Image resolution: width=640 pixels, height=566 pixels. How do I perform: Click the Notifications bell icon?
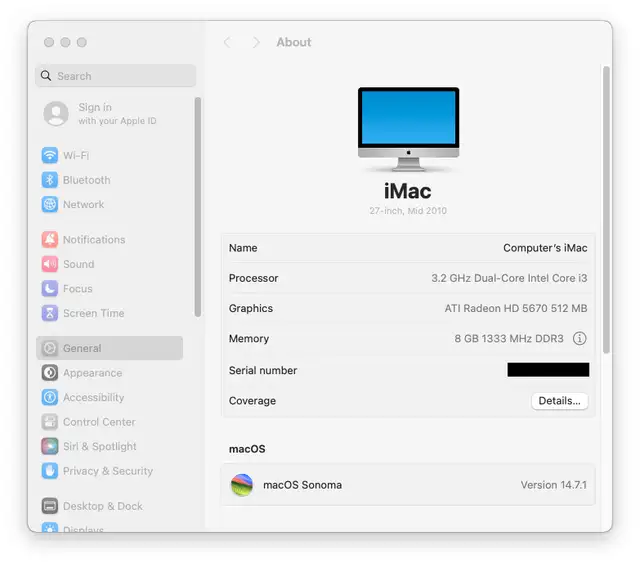[x=50, y=240]
